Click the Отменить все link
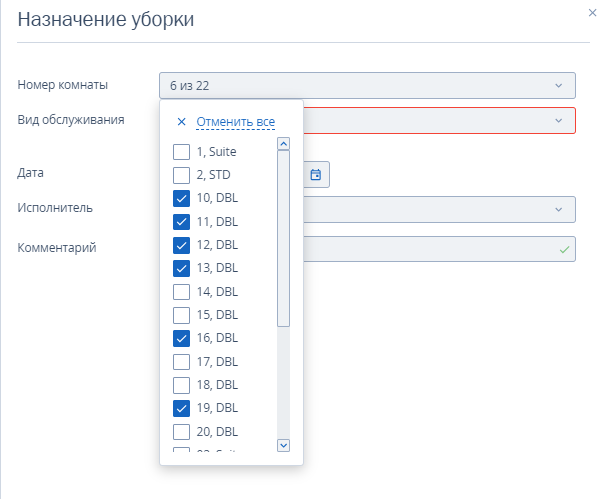Screen dimensions: 605x499 236,122
